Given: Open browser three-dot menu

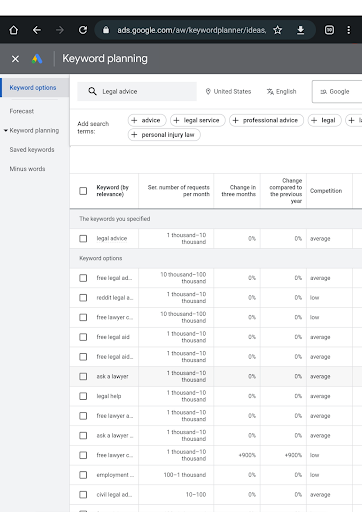Looking at the screenshot, I should coord(349,30).
